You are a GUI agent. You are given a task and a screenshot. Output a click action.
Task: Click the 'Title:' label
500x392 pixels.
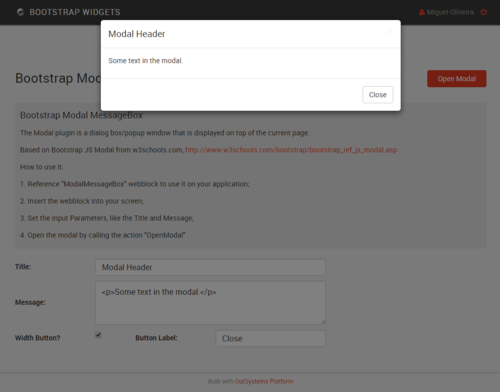click(23, 267)
